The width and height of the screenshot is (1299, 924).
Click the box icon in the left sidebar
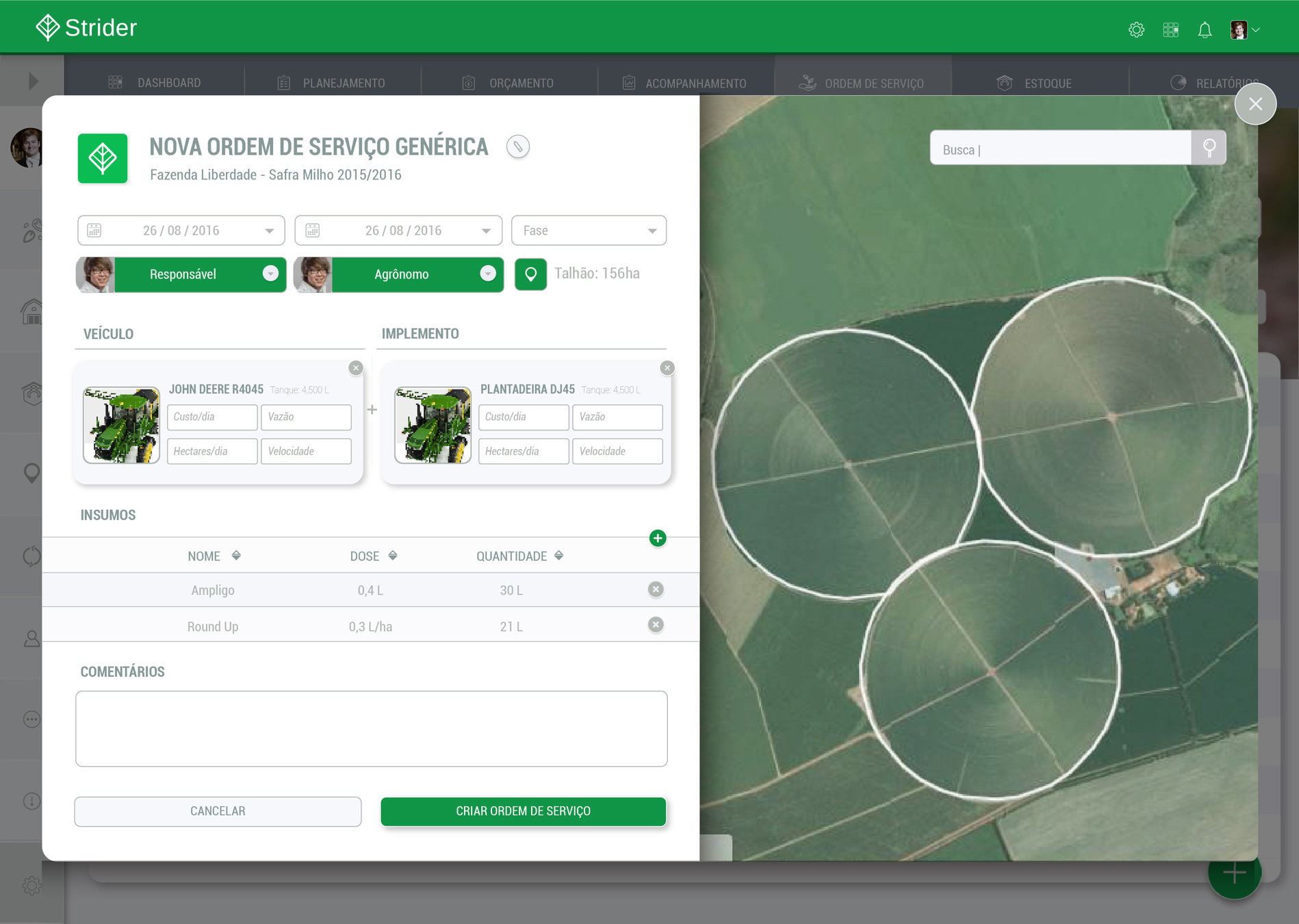point(31,393)
